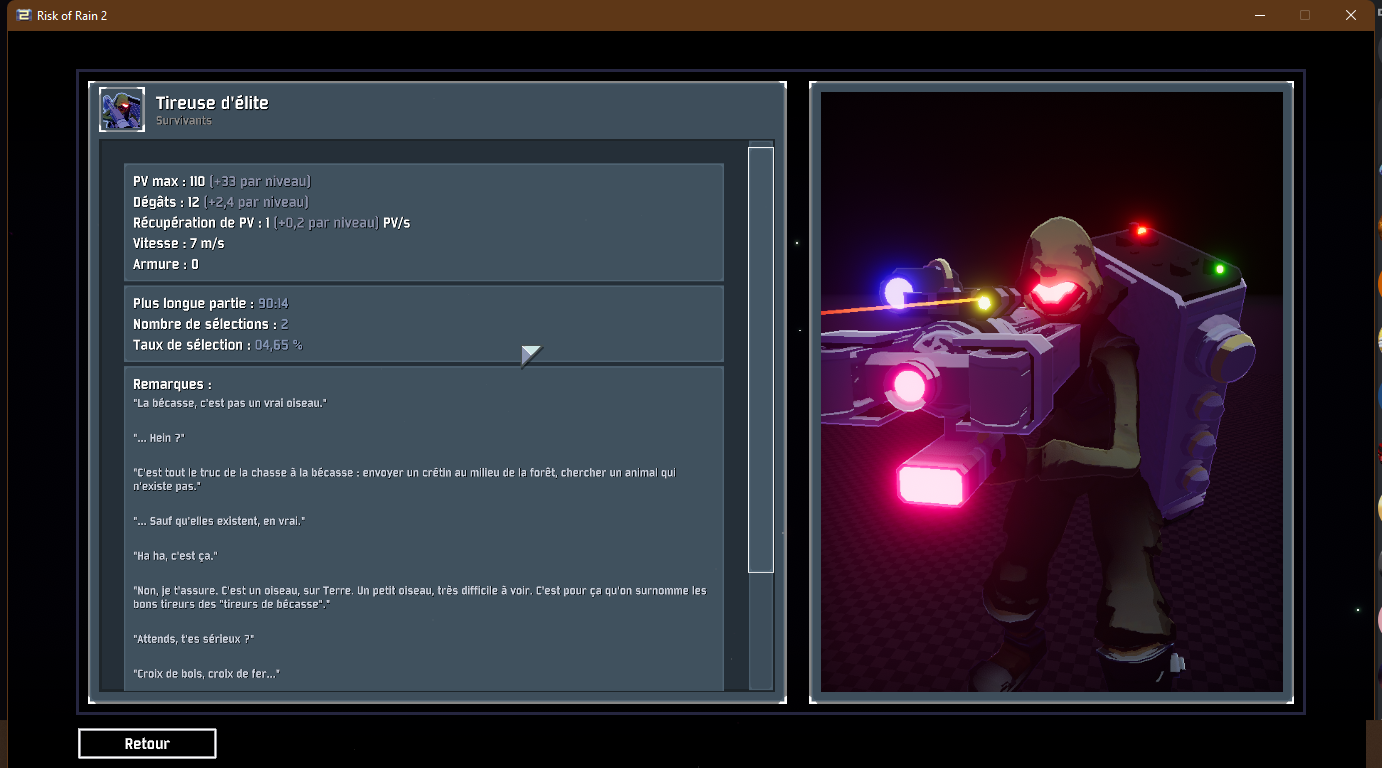The width and height of the screenshot is (1382, 768).
Task: Click the Vitesse stat line
Action: tap(178, 244)
